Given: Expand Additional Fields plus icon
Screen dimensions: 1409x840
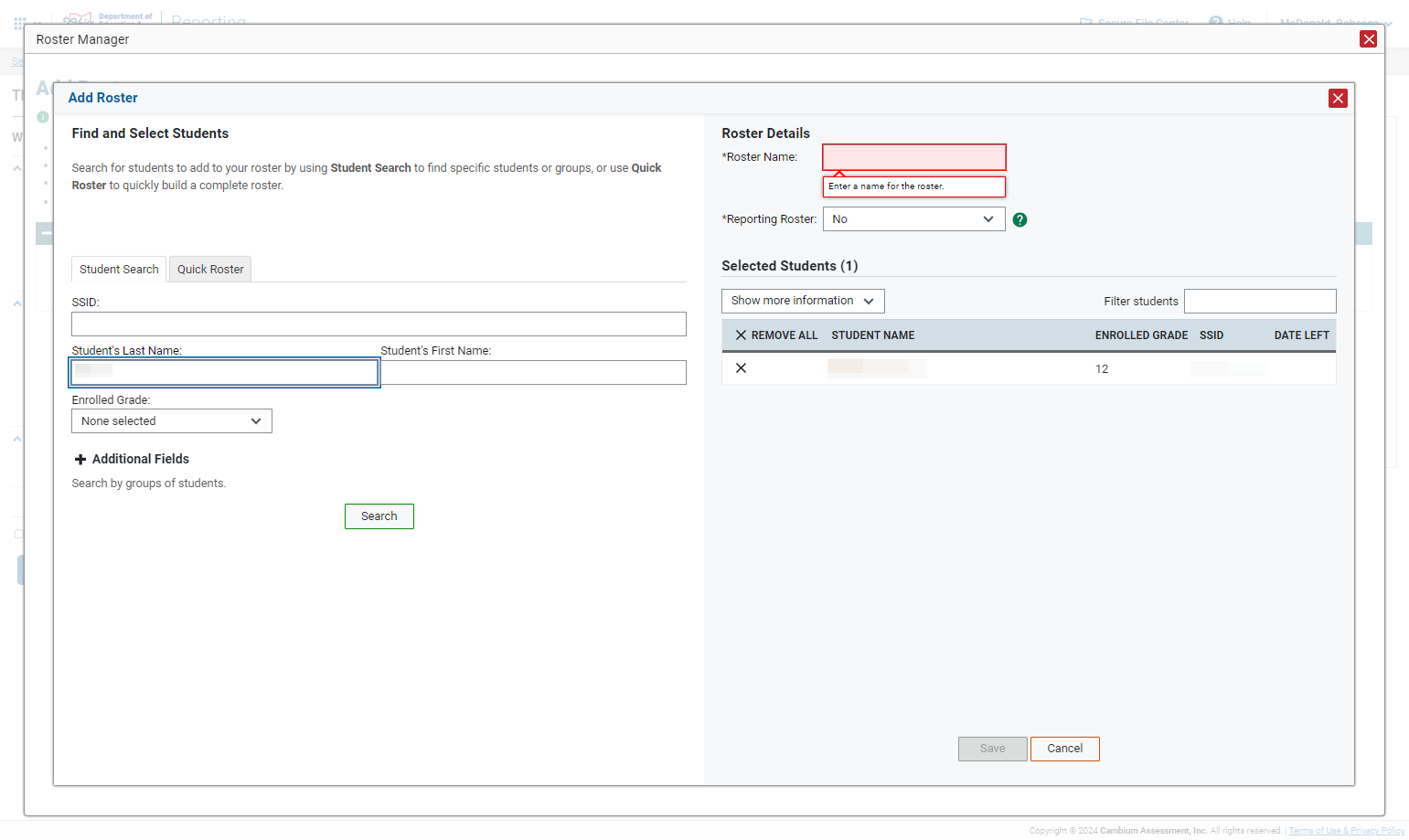Looking at the screenshot, I should [80, 460].
